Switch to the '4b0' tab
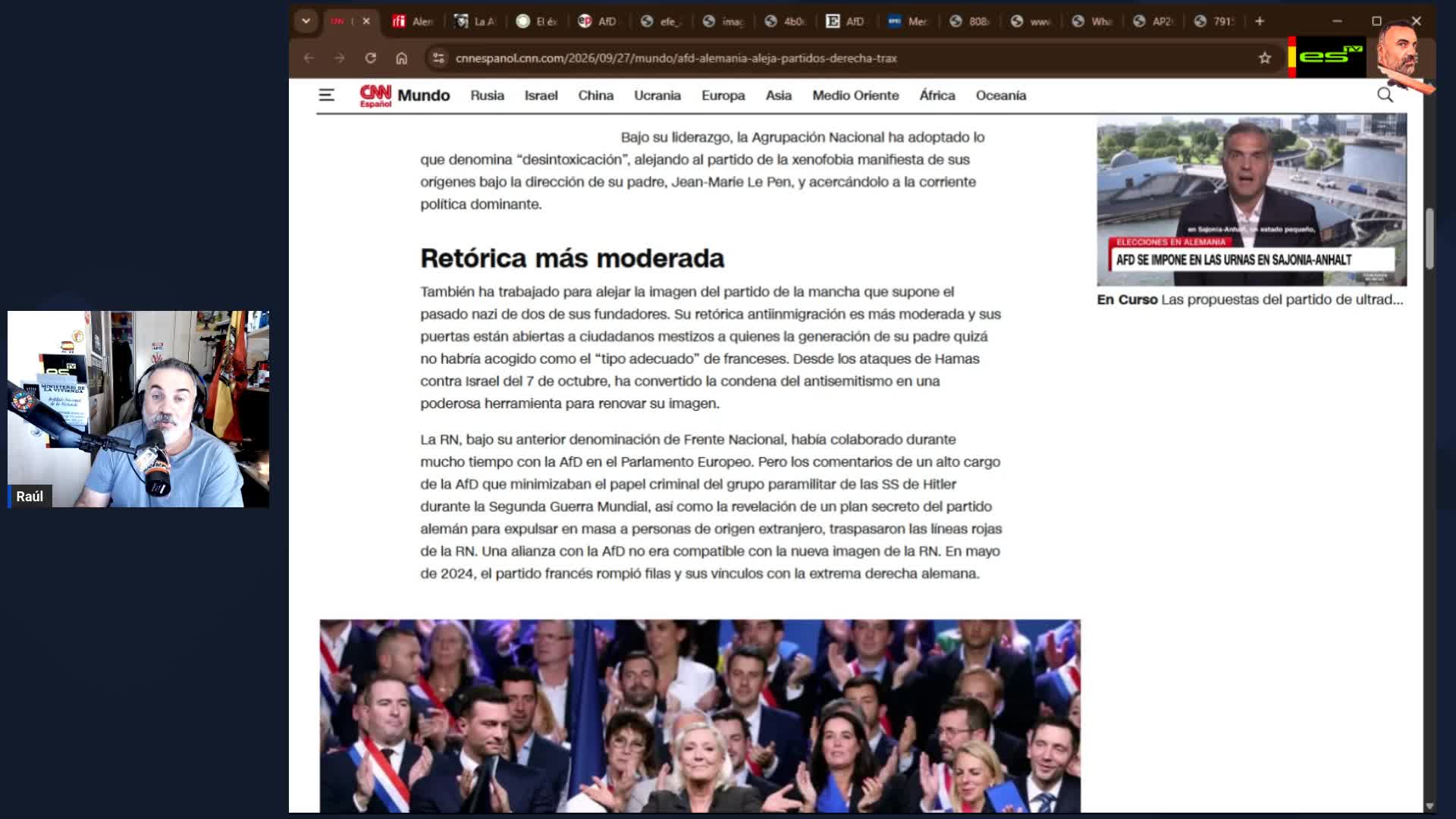The height and width of the screenshot is (819, 1456). coord(785,21)
